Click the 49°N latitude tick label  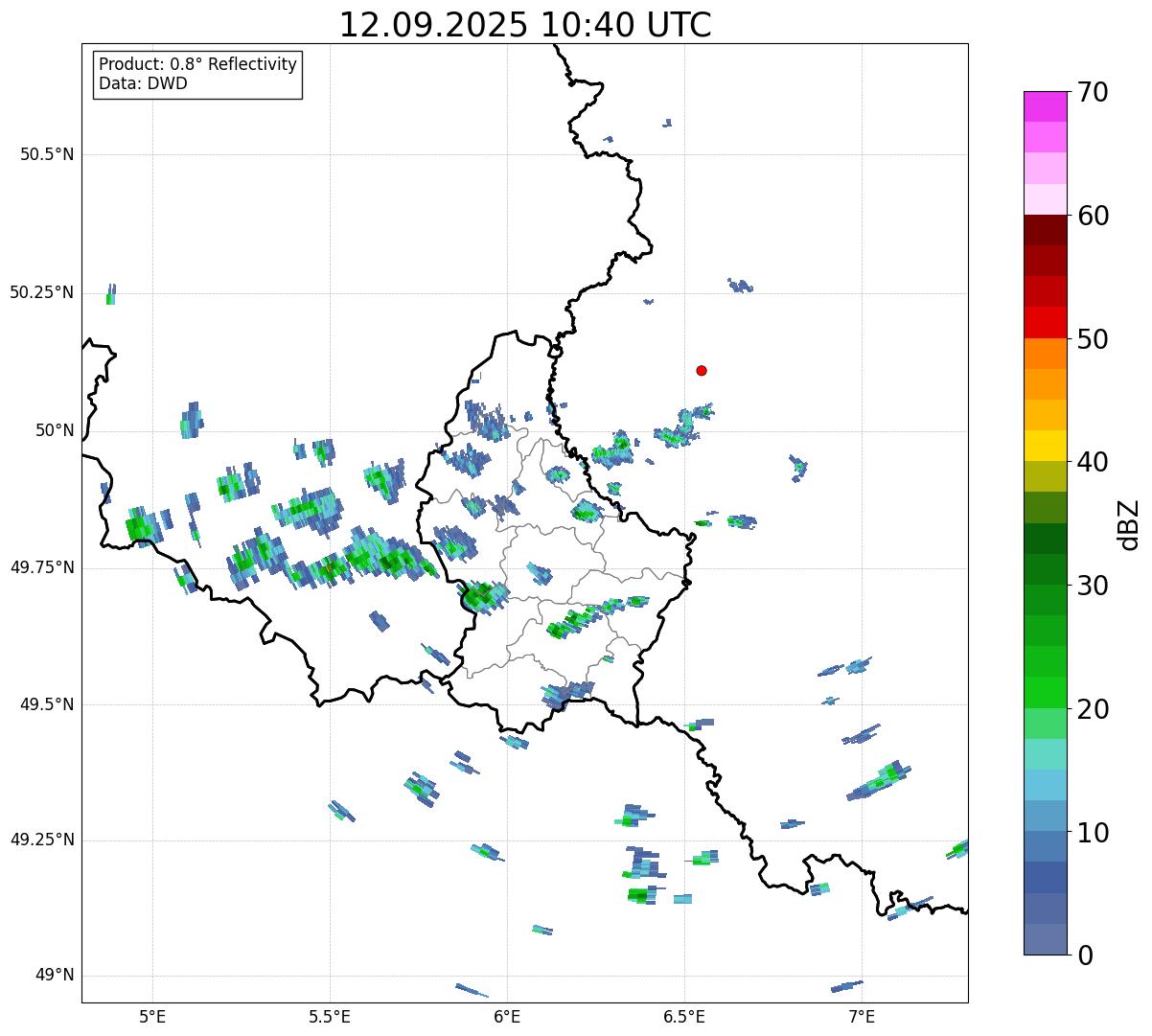55,976
